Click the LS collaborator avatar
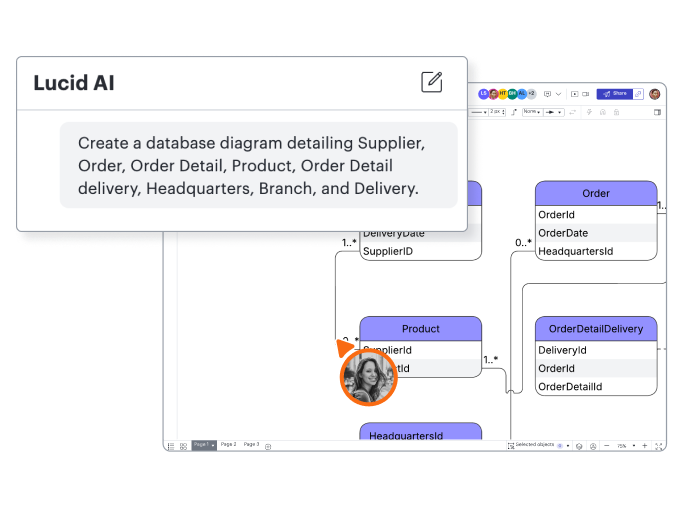 (x=483, y=94)
